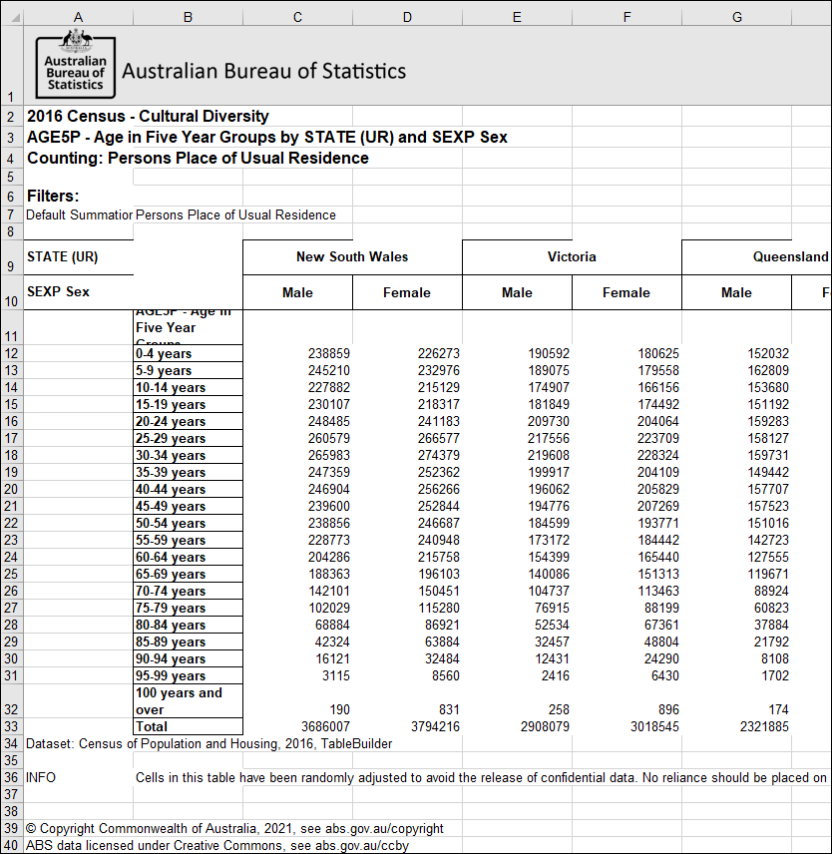Viewport: 832px width, 854px height.
Task: Select row 33 header
Action: tap(11, 726)
